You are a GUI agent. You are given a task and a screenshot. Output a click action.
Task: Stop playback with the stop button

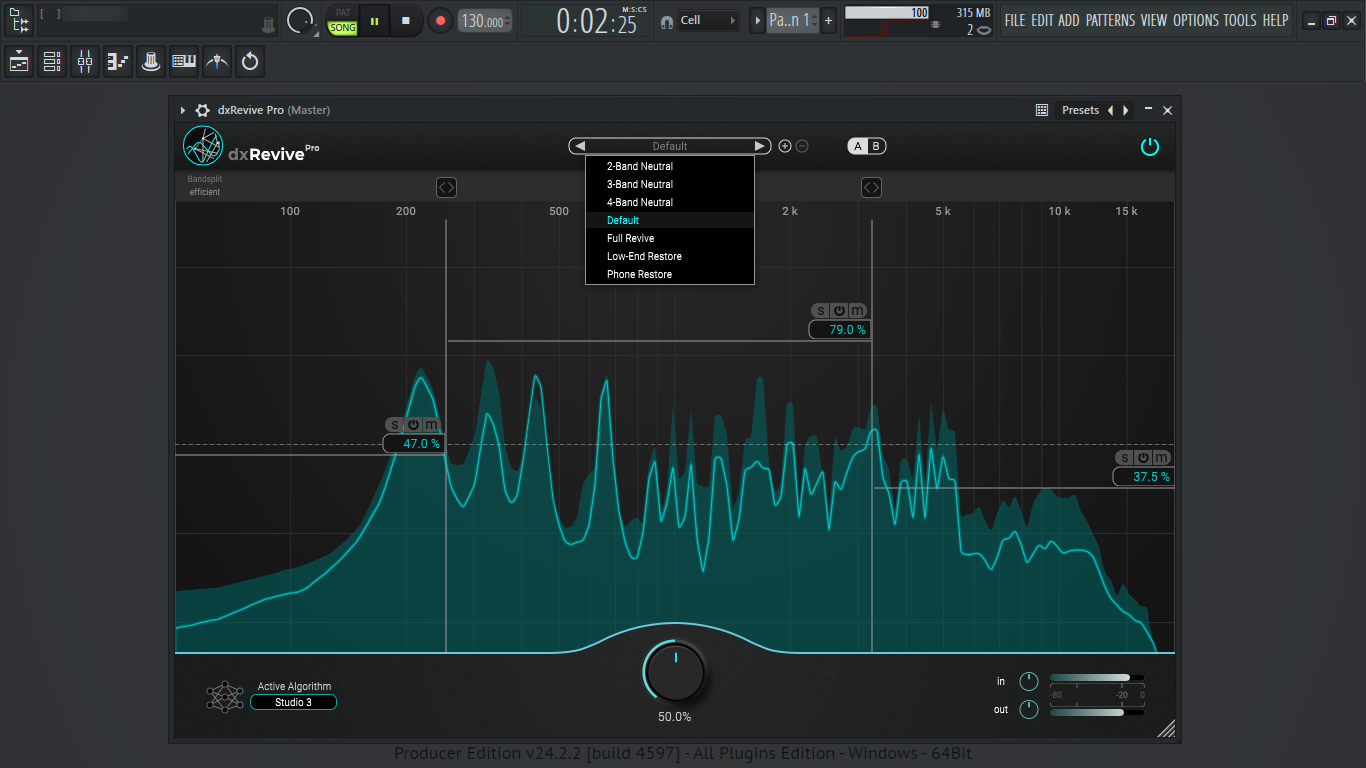pyautogui.click(x=405, y=20)
